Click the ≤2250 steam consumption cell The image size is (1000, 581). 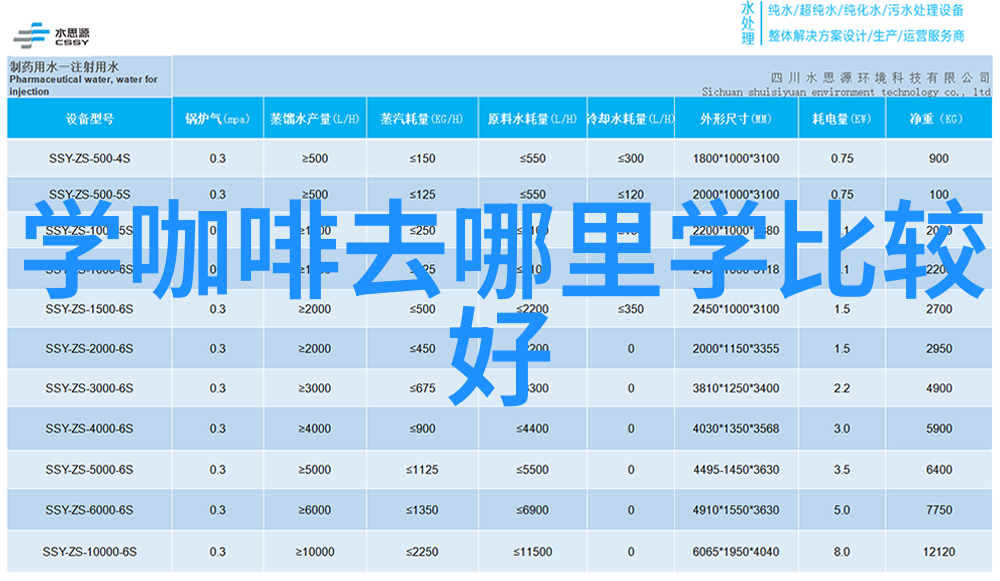[422, 552]
